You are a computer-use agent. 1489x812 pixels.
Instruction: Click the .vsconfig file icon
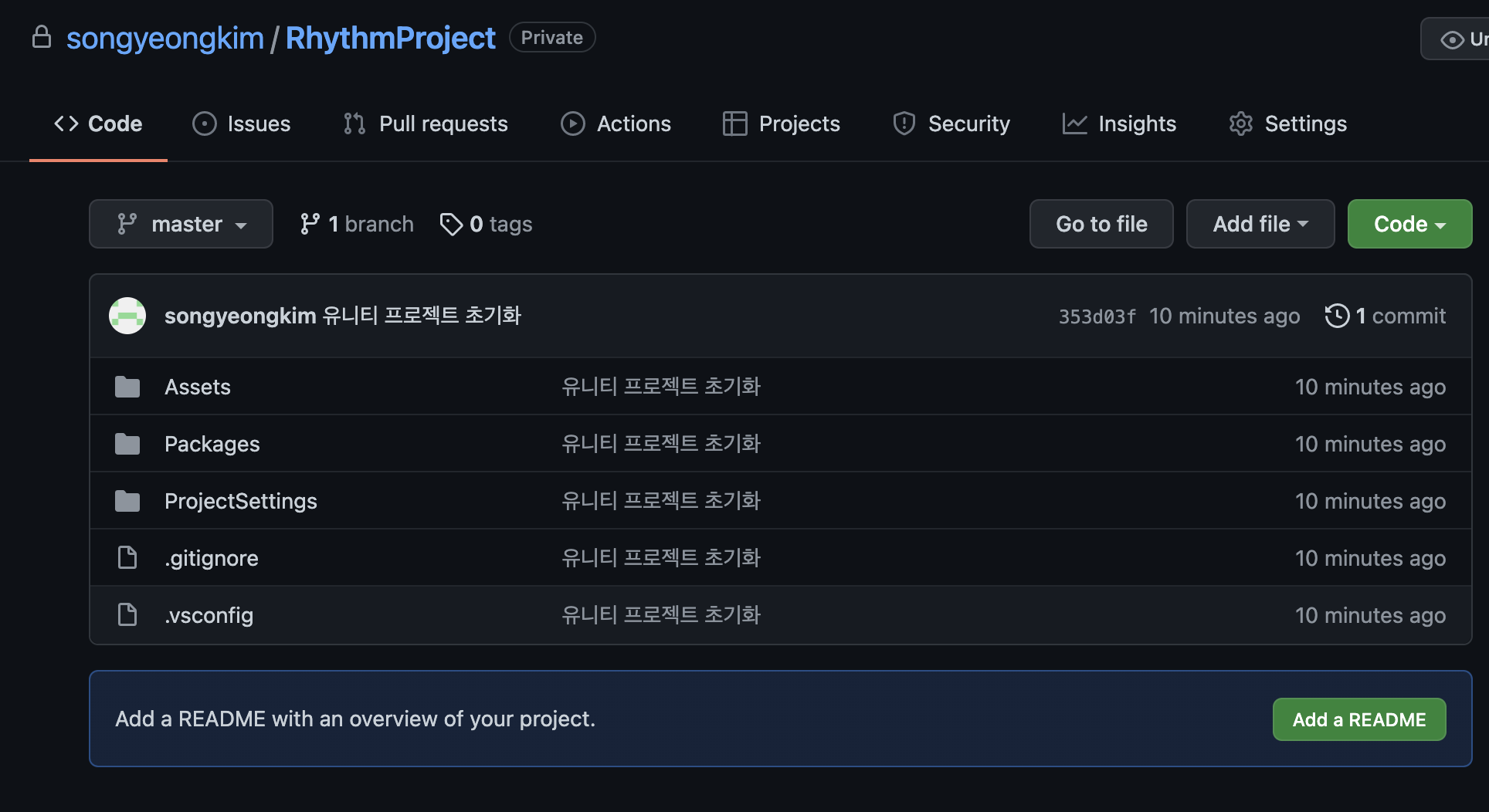(127, 614)
